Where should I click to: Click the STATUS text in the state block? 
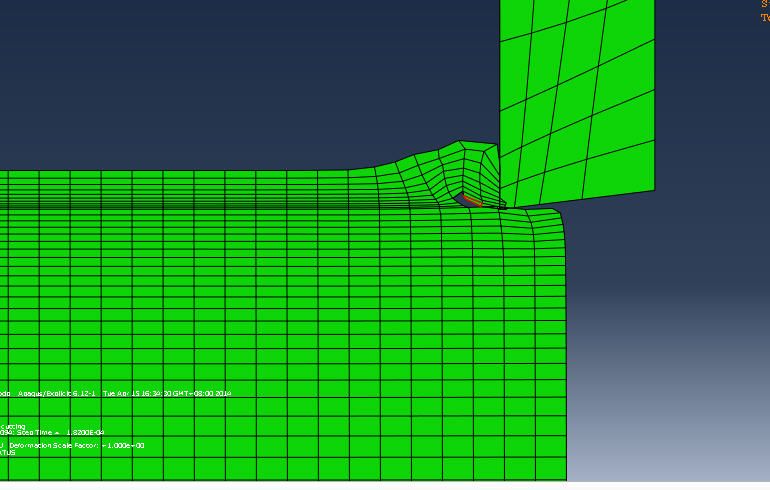click(8, 453)
